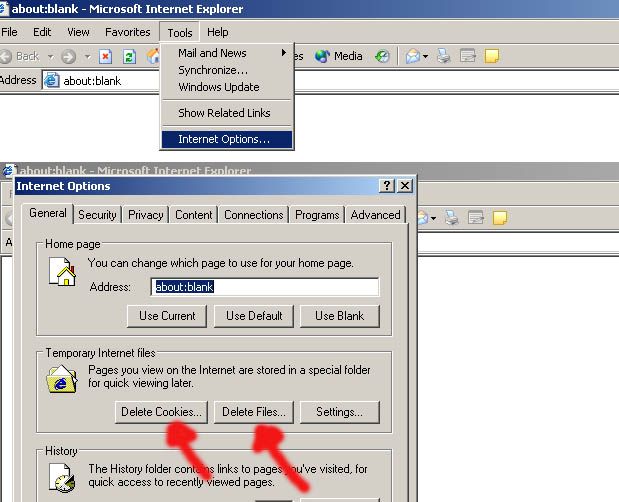Viewport: 619px width, 502px height.
Task: Open the Mail dropdown arrow in top toolbar
Action: 426,56
